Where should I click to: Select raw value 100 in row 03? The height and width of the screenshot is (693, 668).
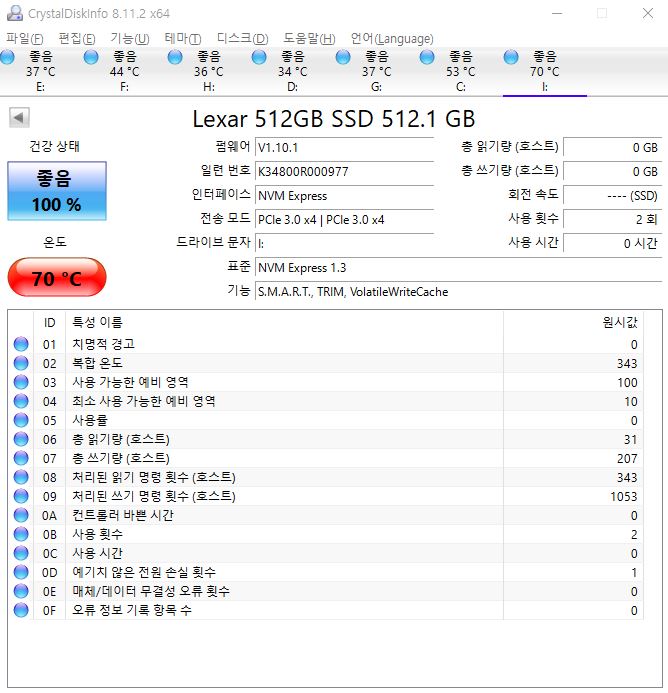(627, 382)
